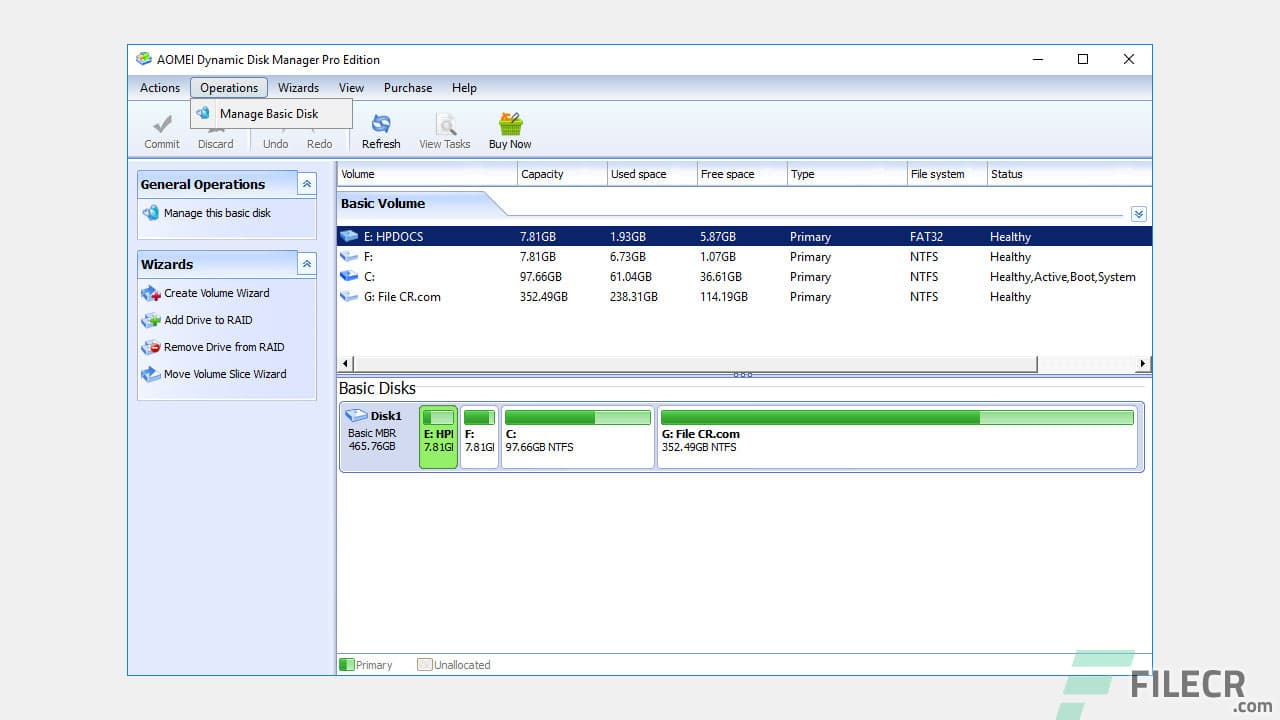Image resolution: width=1280 pixels, height=720 pixels.
Task: Collapse the Wizards panel
Action: [305, 264]
